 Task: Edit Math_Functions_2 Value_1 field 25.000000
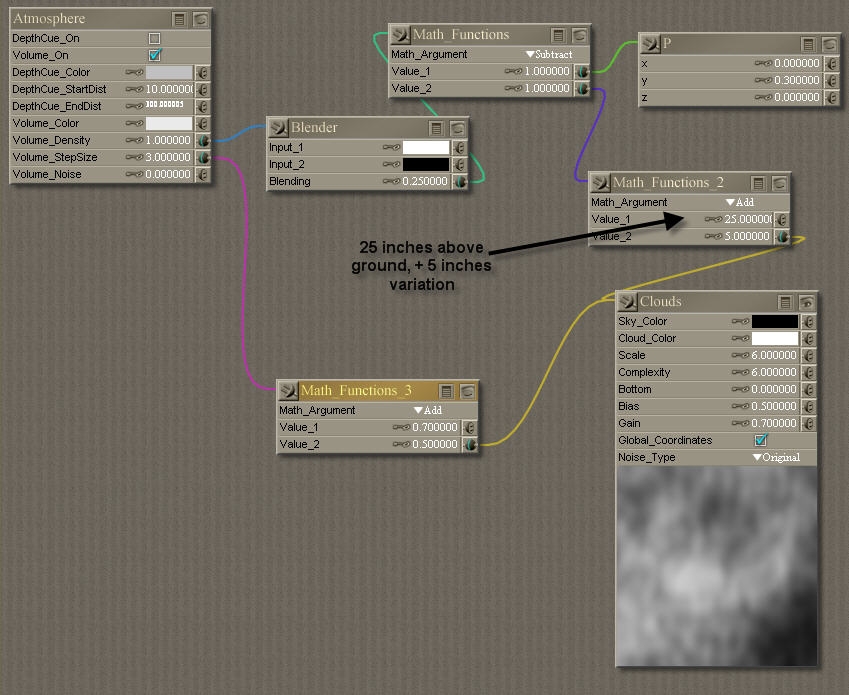tap(748, 219)
